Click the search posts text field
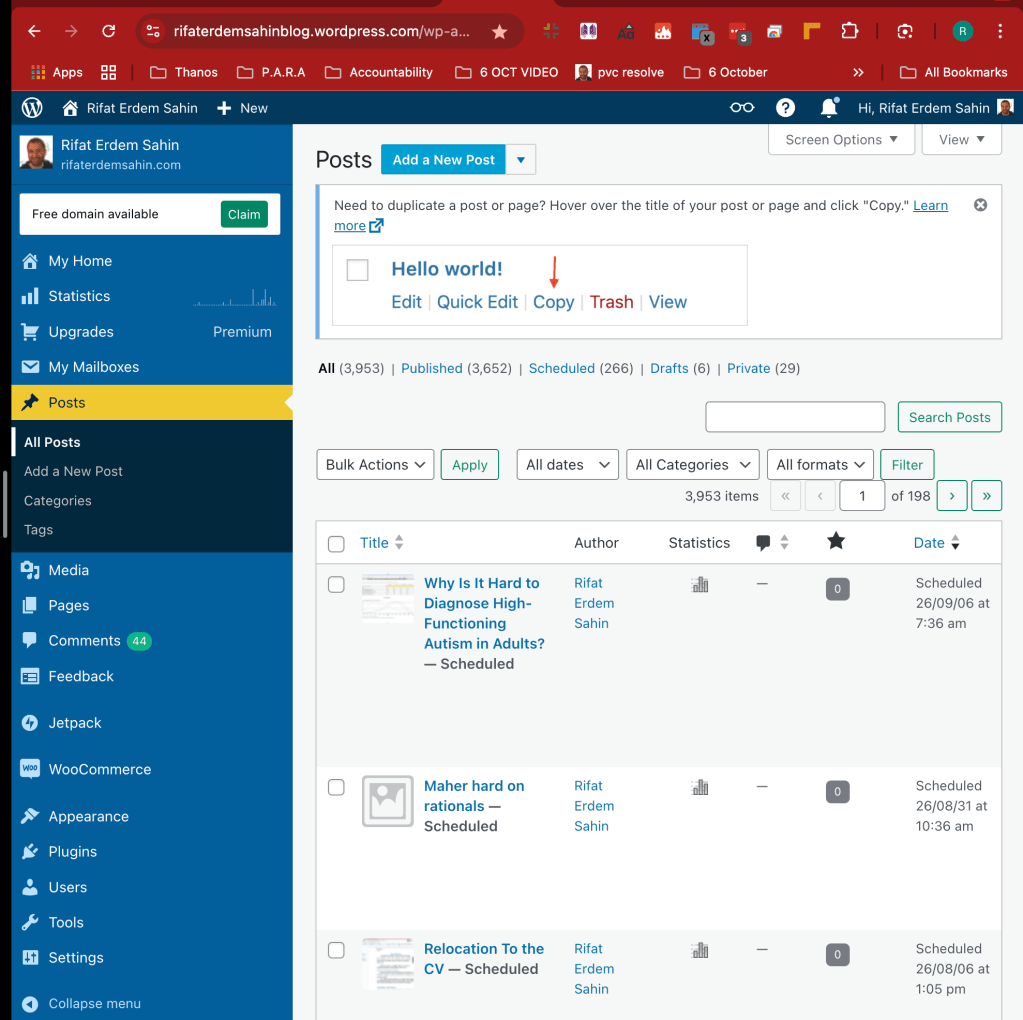The width and height of the screenshot is (1023, 1020). [795, 417]
